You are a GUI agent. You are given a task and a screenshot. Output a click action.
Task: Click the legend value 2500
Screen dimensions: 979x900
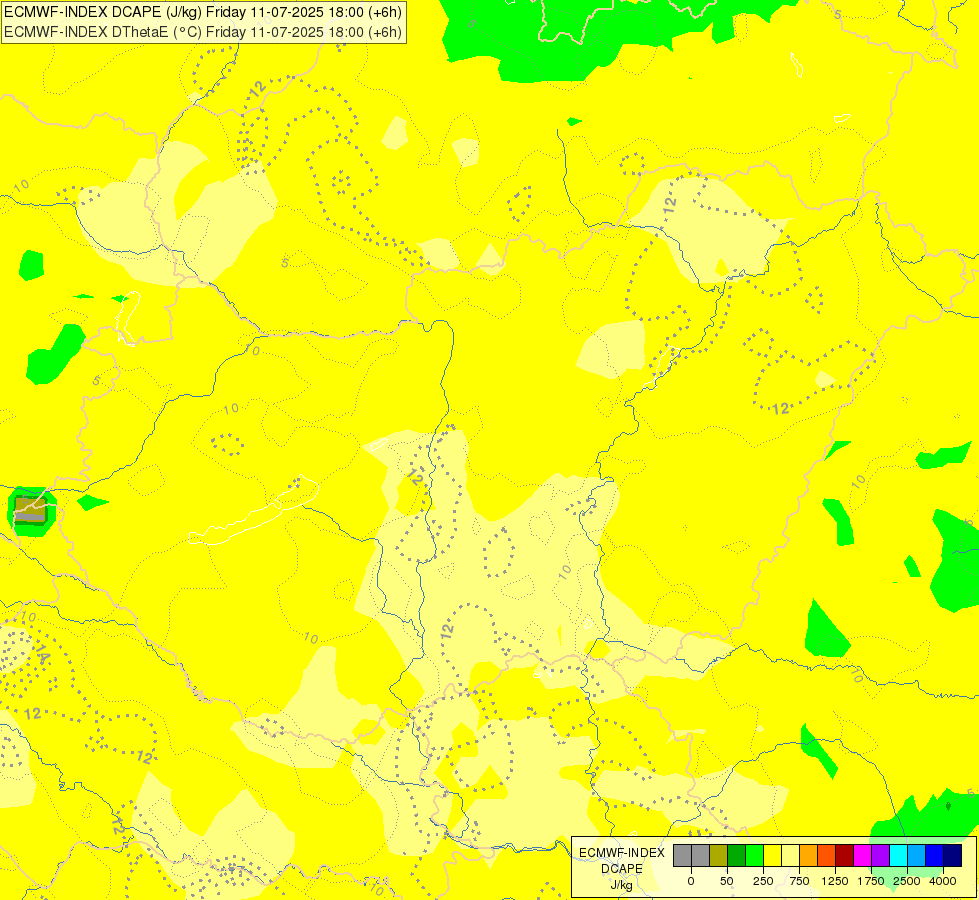(x=907, y=881)
